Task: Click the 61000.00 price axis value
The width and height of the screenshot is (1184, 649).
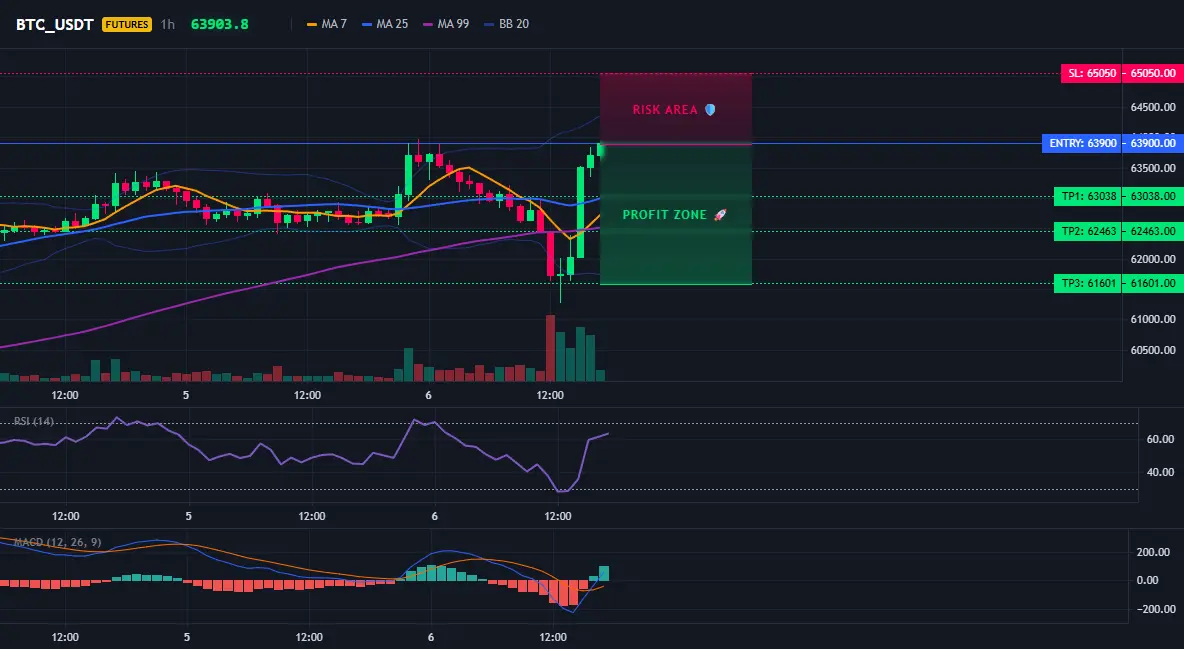Action: coord(1153,320)
